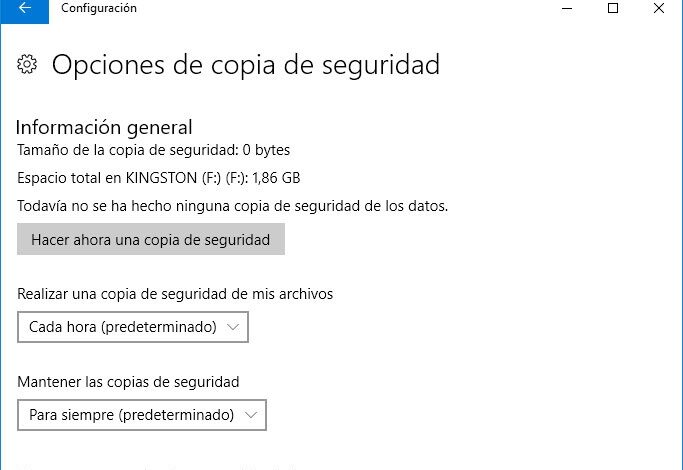Select the Información general section heading
The image size is (683, 470).
click(104, 127)
